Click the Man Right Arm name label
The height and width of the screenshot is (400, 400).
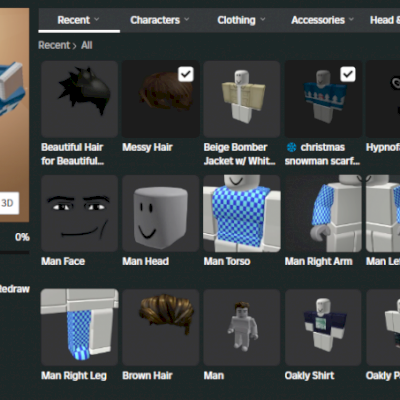[319, 261]
